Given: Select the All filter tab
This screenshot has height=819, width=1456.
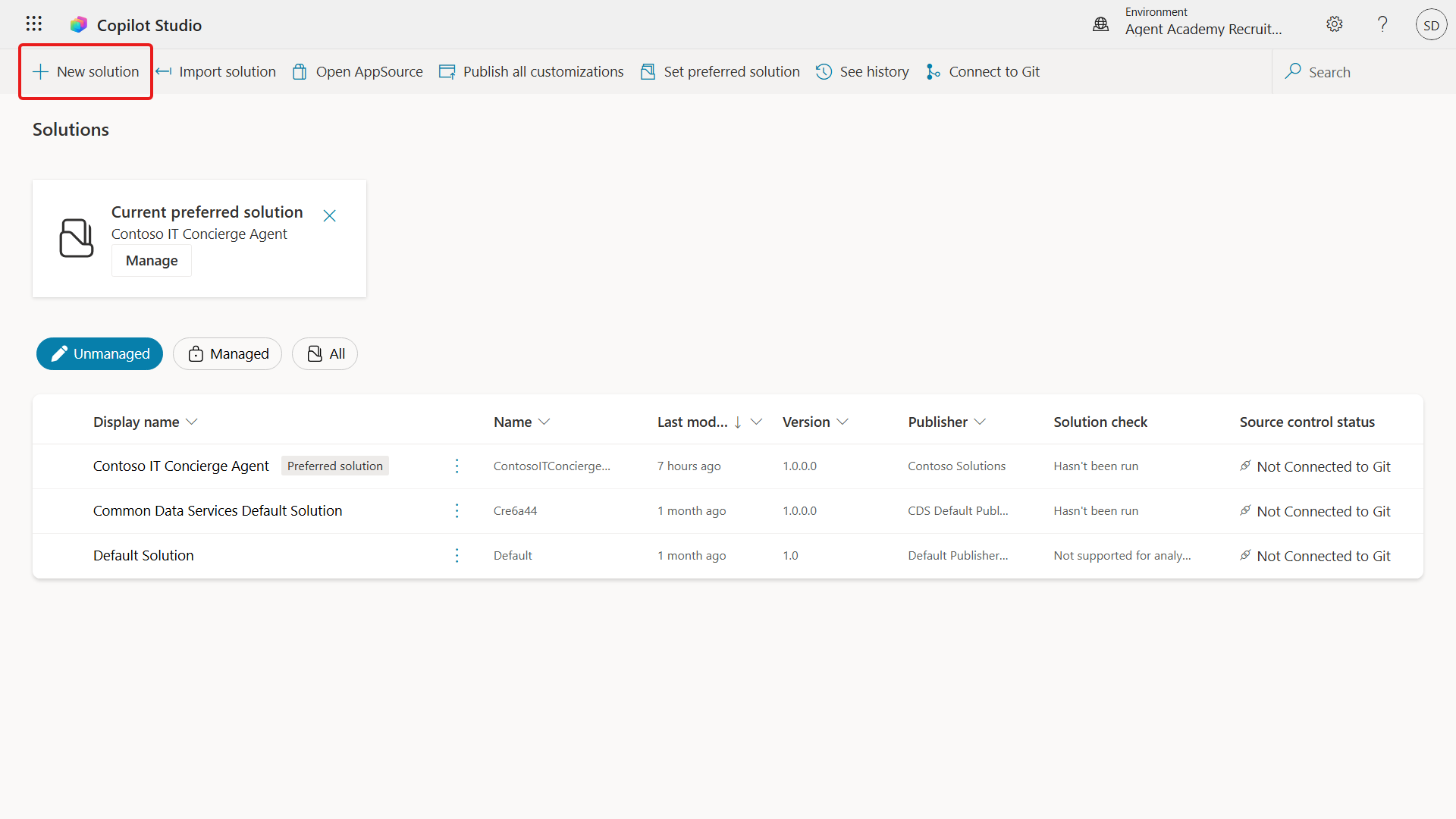Looking at the screenshot, I should (325, 353).
